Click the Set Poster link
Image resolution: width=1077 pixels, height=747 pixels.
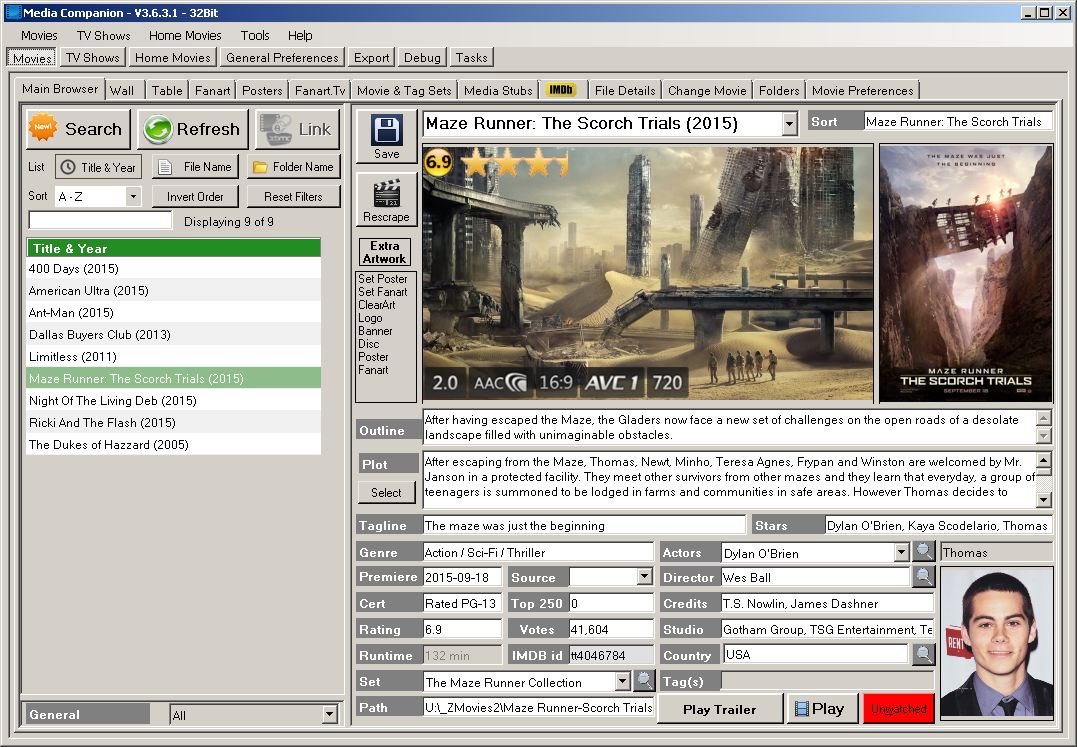383,279
